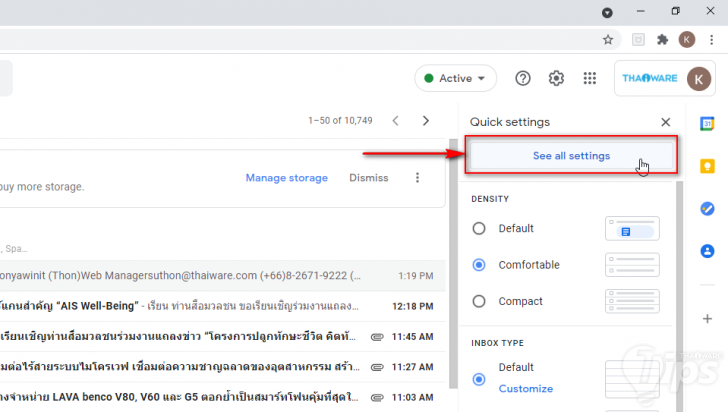
Task: Open the Google Tasks side panel
Action: pos(707,209)
